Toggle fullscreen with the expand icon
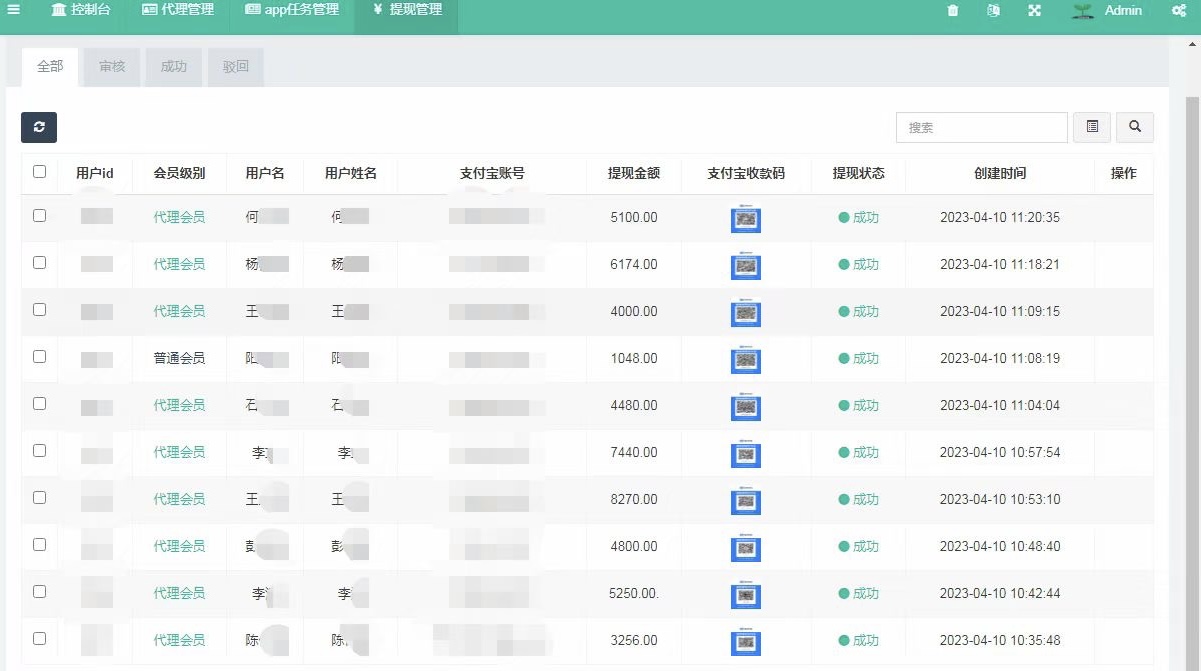The width and height of the screenshot is (1201, 671). click(x=1034, y=11)
